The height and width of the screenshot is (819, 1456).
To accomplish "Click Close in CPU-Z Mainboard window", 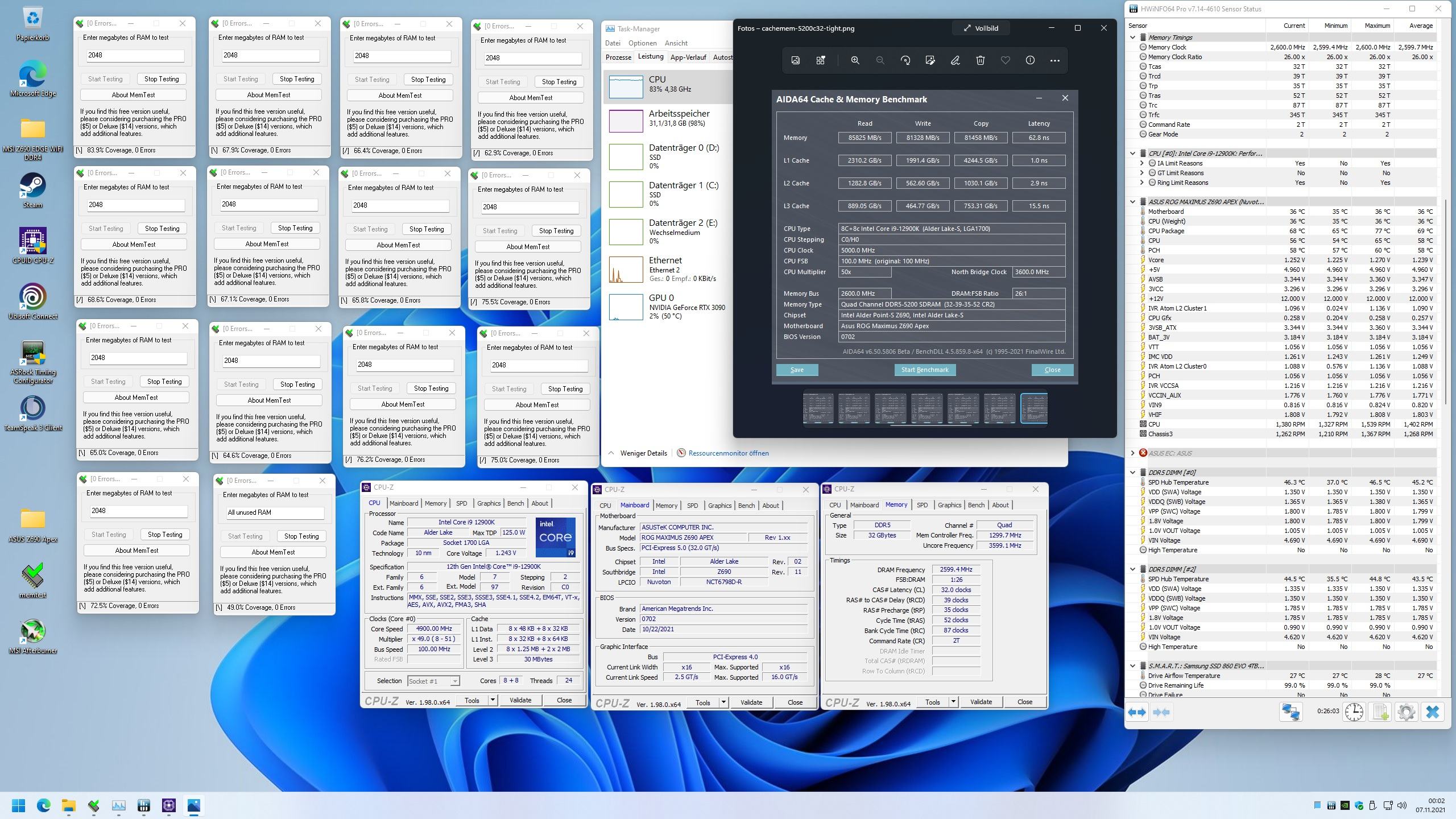I will click(795, 702).
